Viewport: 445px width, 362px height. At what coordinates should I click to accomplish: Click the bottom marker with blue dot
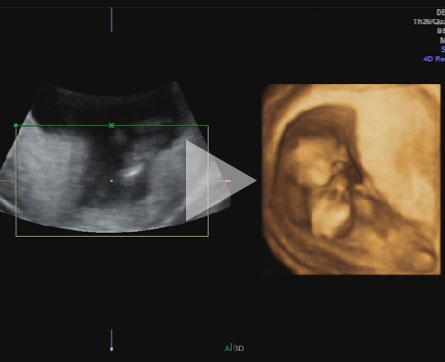coord(111,340)
